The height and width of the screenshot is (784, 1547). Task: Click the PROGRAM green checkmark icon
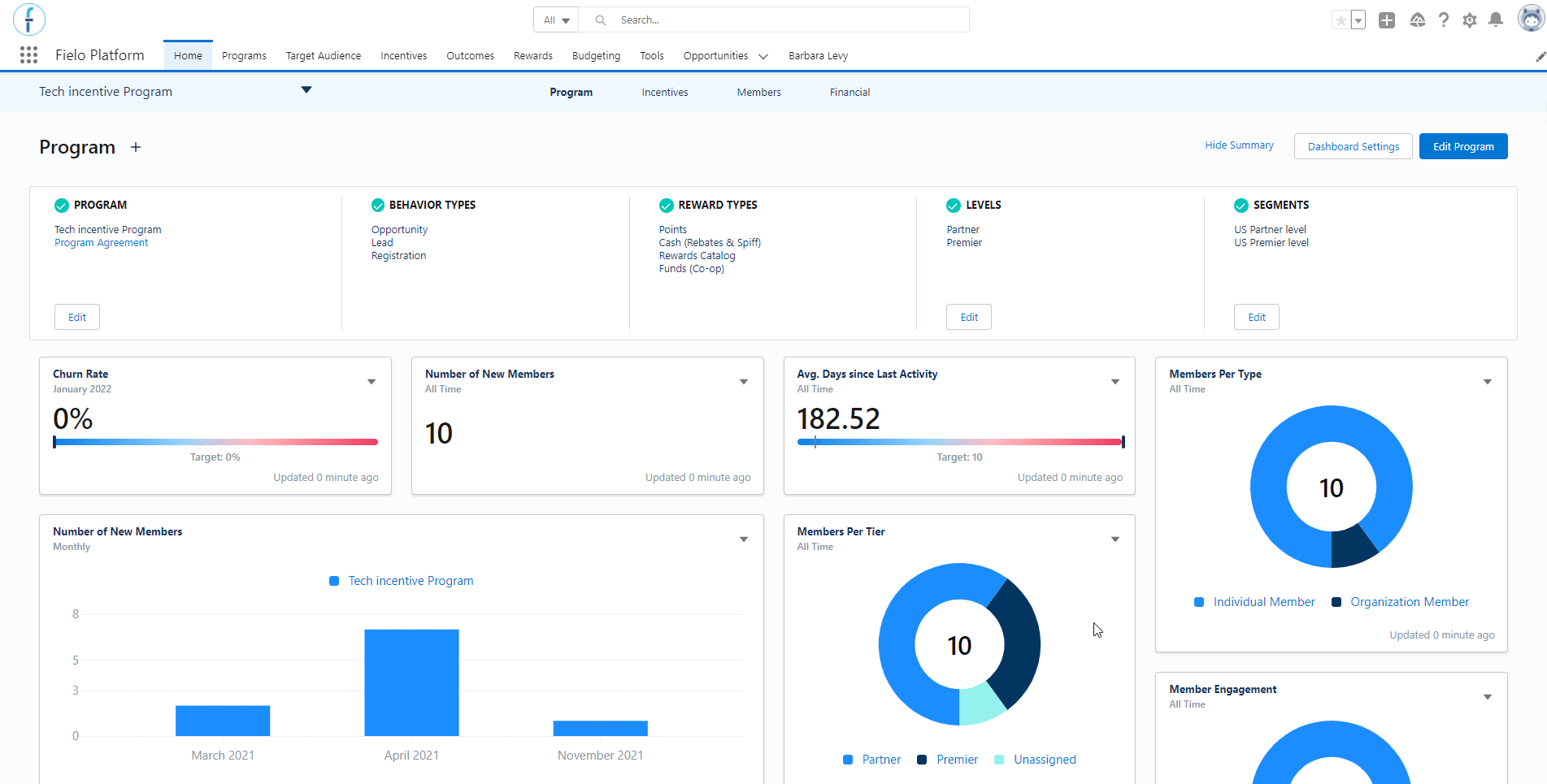pos(61,206)
